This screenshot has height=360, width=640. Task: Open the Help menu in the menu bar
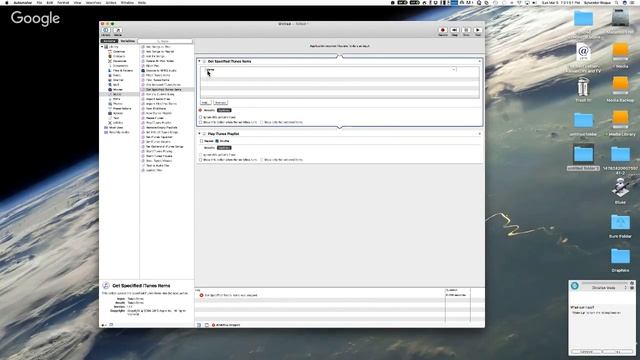[x=142, y=2]
